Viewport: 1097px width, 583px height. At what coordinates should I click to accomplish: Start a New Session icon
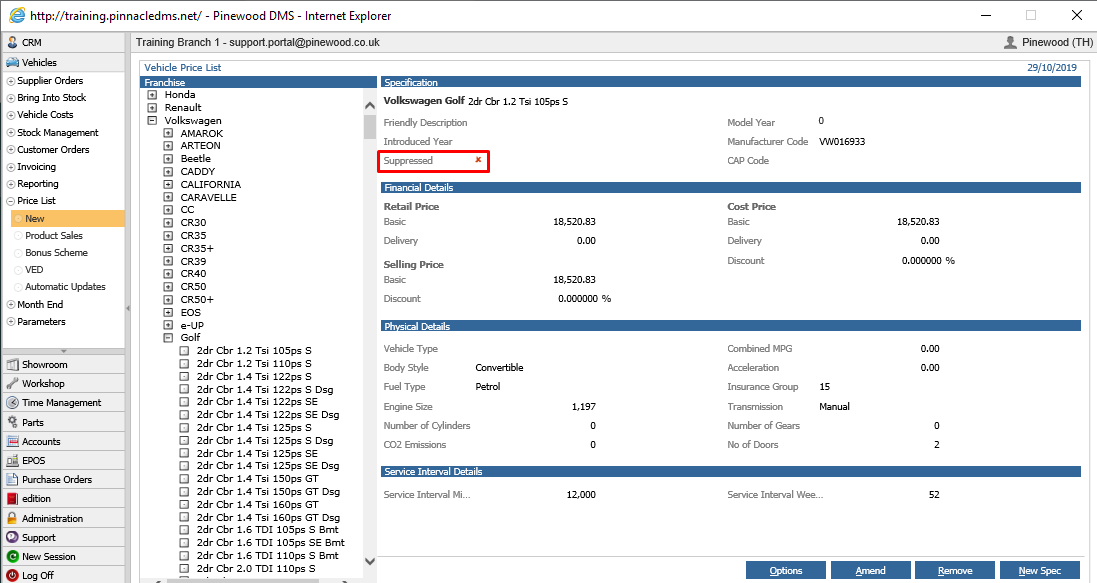(12, 556)
